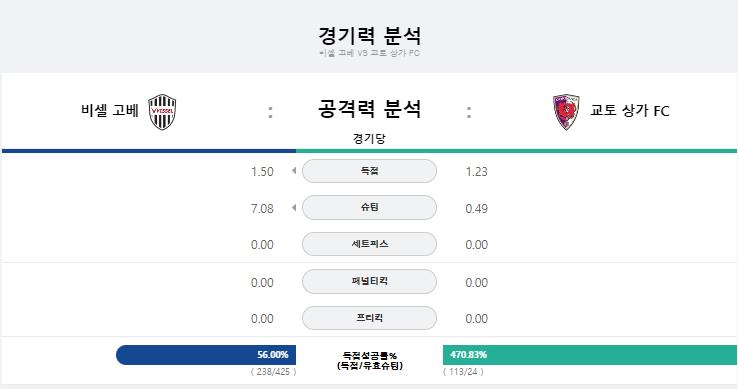Select the 슈팅 stat pill button
738x389 pixels.
pyautogui.click(x=369, y=207)
